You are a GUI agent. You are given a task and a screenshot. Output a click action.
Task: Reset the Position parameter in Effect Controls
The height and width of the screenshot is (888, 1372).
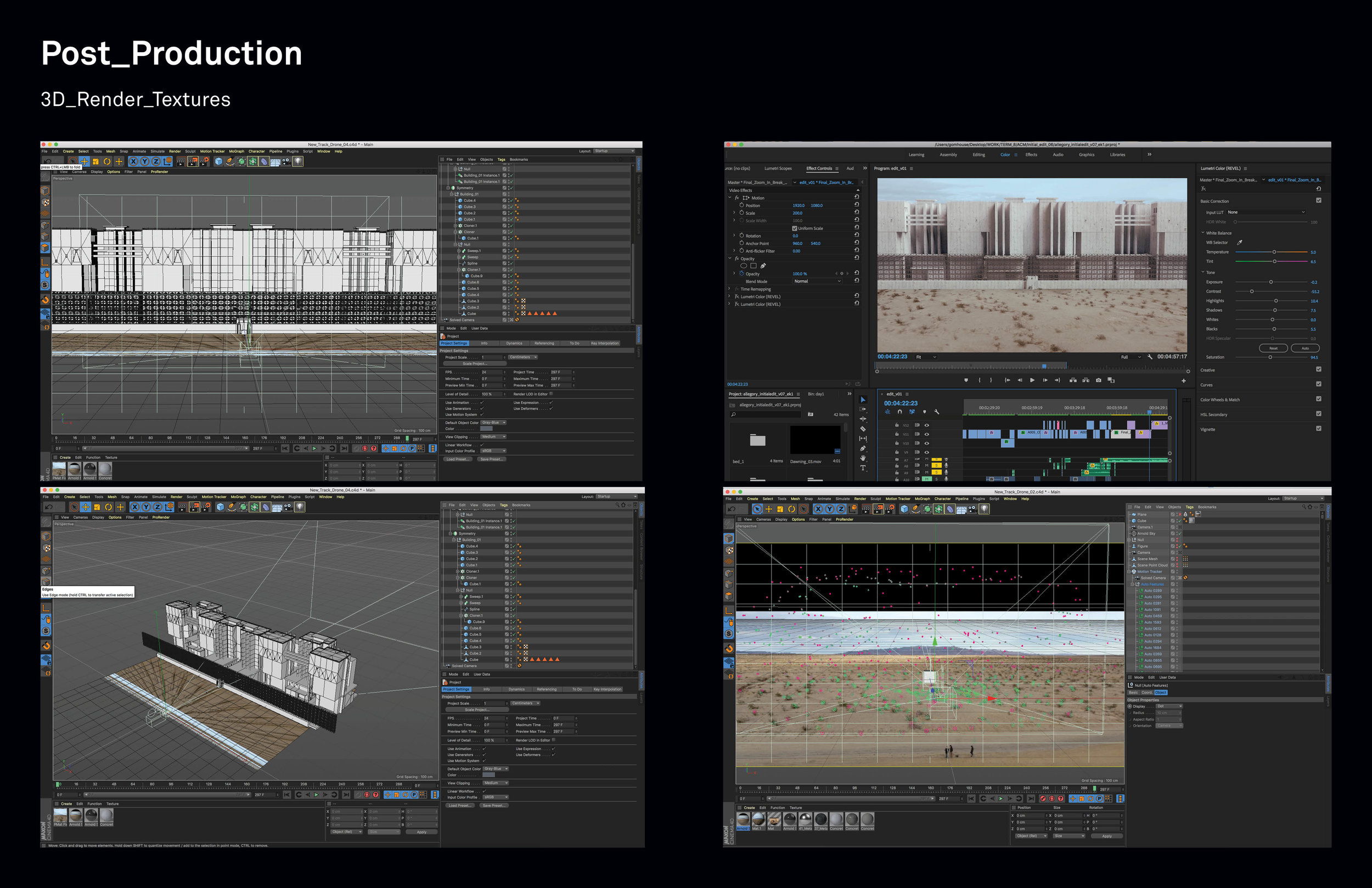(x=857, y=205)
